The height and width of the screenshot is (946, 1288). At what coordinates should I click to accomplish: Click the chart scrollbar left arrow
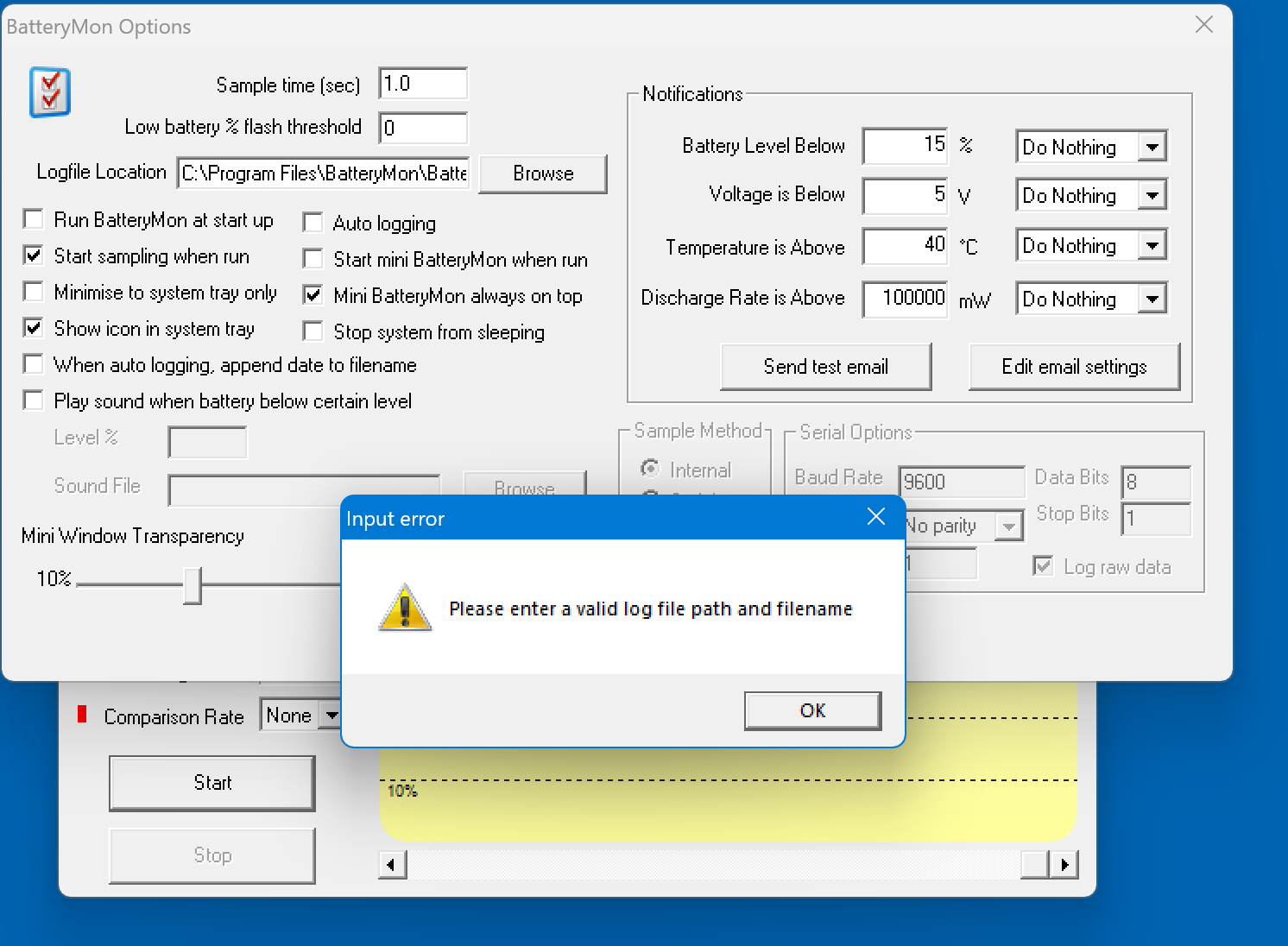(x=393, y=864)
